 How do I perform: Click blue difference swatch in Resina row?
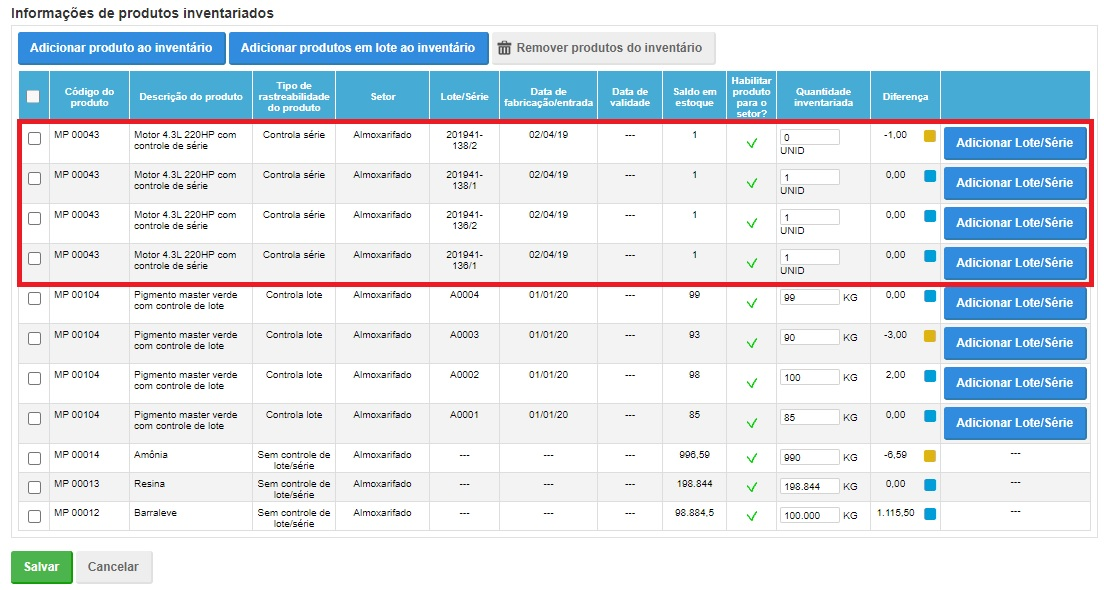click(929, 485)
